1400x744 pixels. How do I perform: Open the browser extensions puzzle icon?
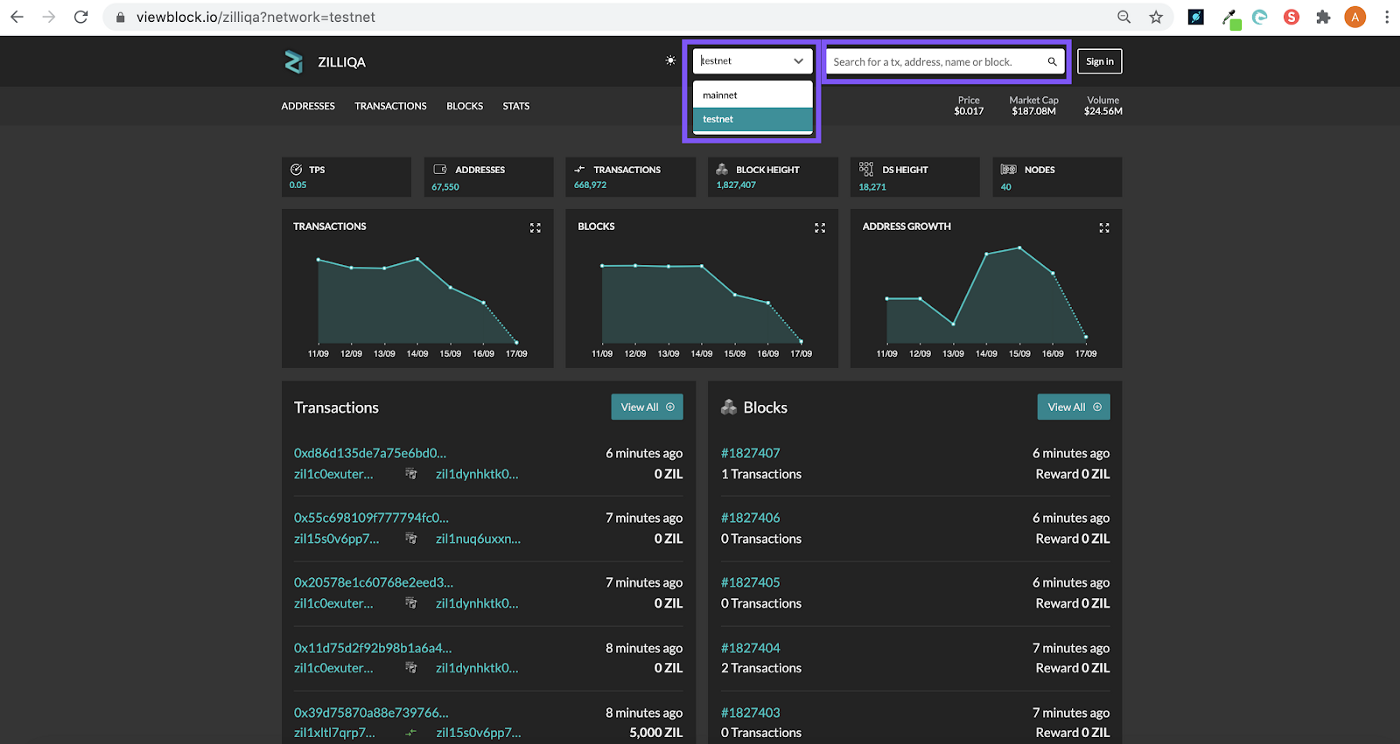click(1323, 17)
